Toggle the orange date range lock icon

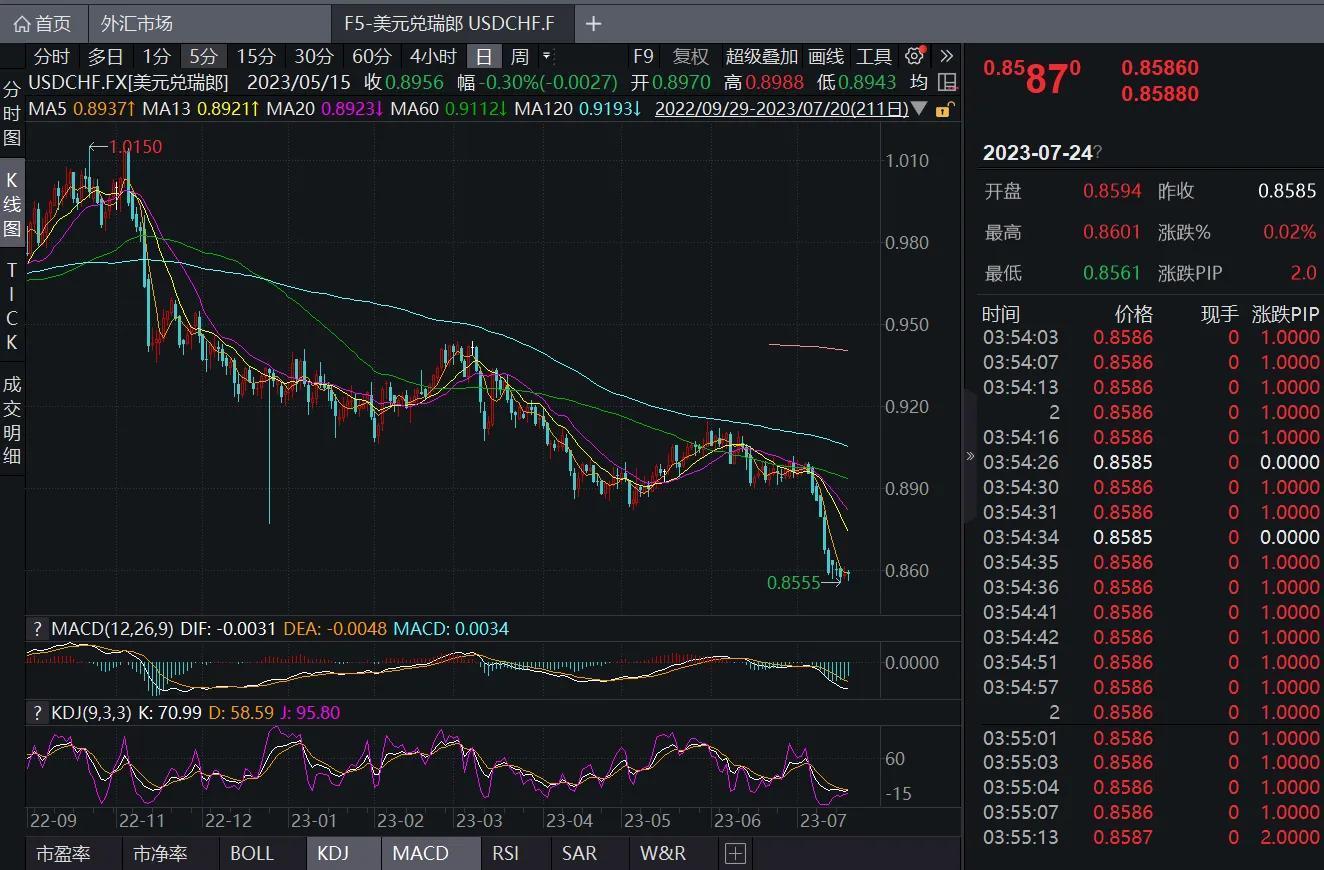tap(942, 109)
